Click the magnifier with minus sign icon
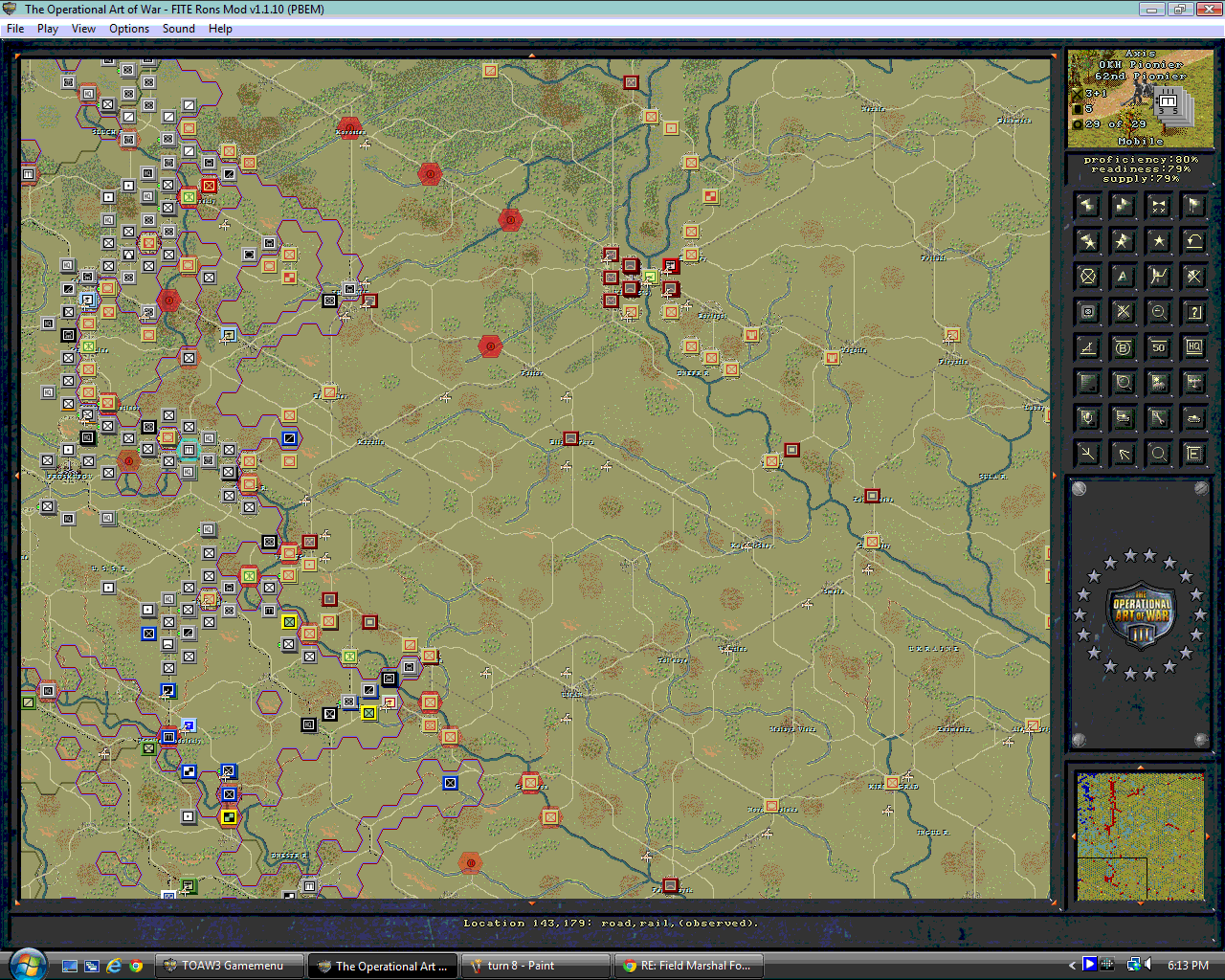Screen dimensions: 1225x980 pyautogui.click(x=1158, y=312)
